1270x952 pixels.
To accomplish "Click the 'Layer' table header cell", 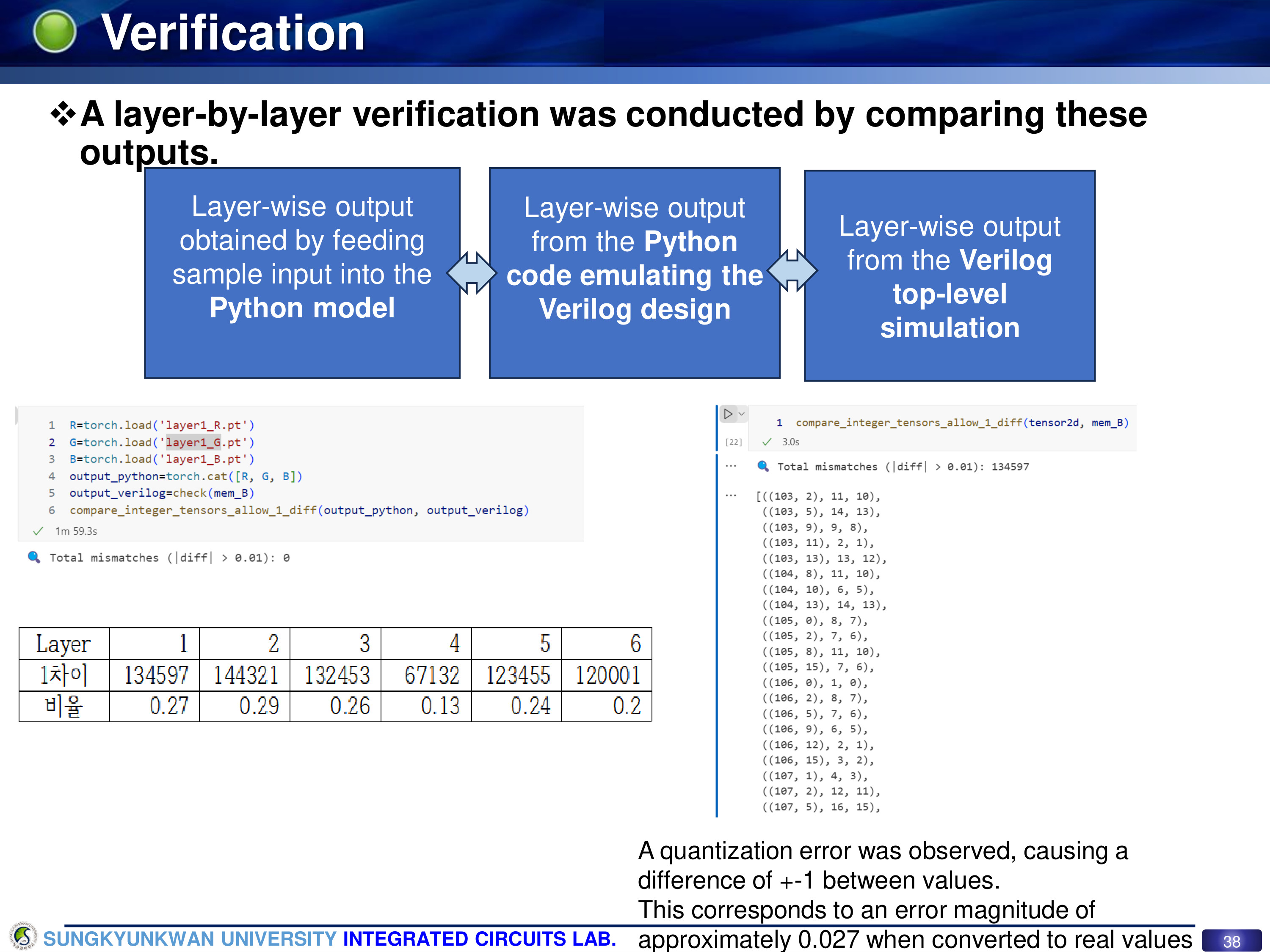I will (x=64, y=644).
